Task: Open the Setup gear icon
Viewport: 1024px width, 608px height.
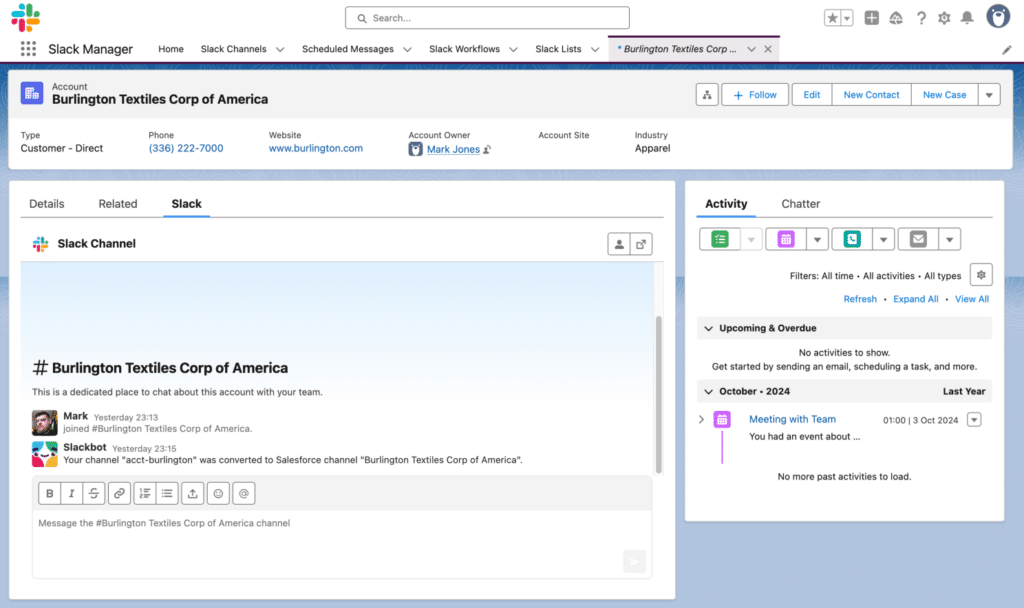Action: pos(944,18)
